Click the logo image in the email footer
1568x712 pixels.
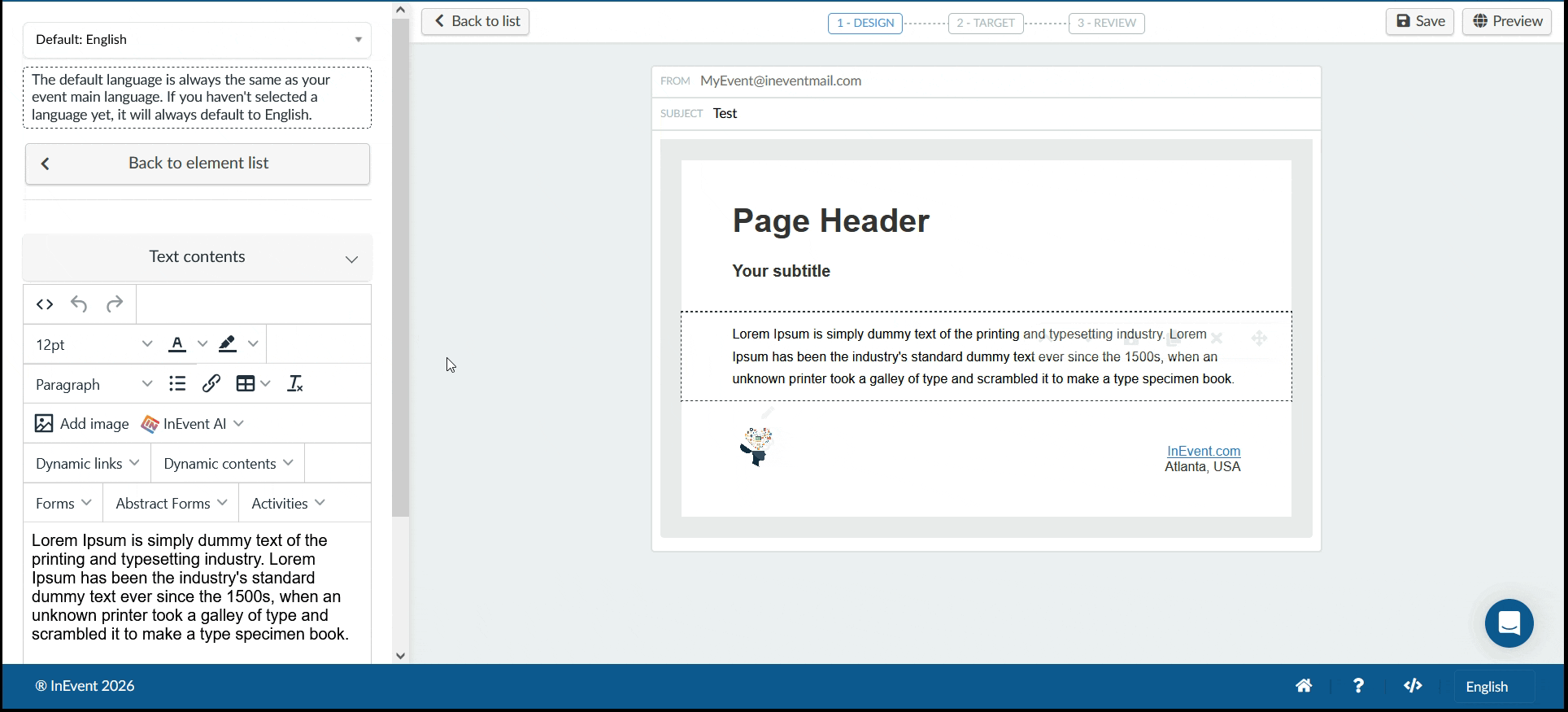pyautogui.click(x=756, y=447)
